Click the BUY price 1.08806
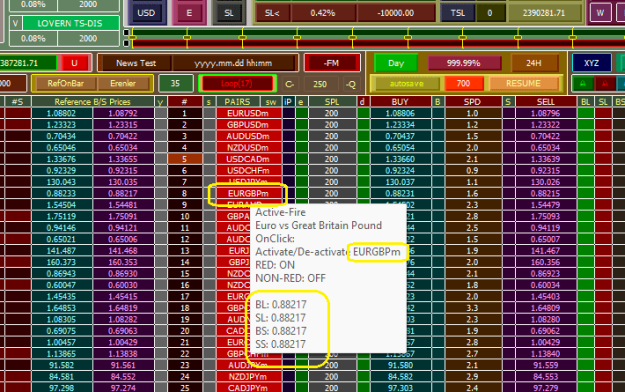 [400, 113]
